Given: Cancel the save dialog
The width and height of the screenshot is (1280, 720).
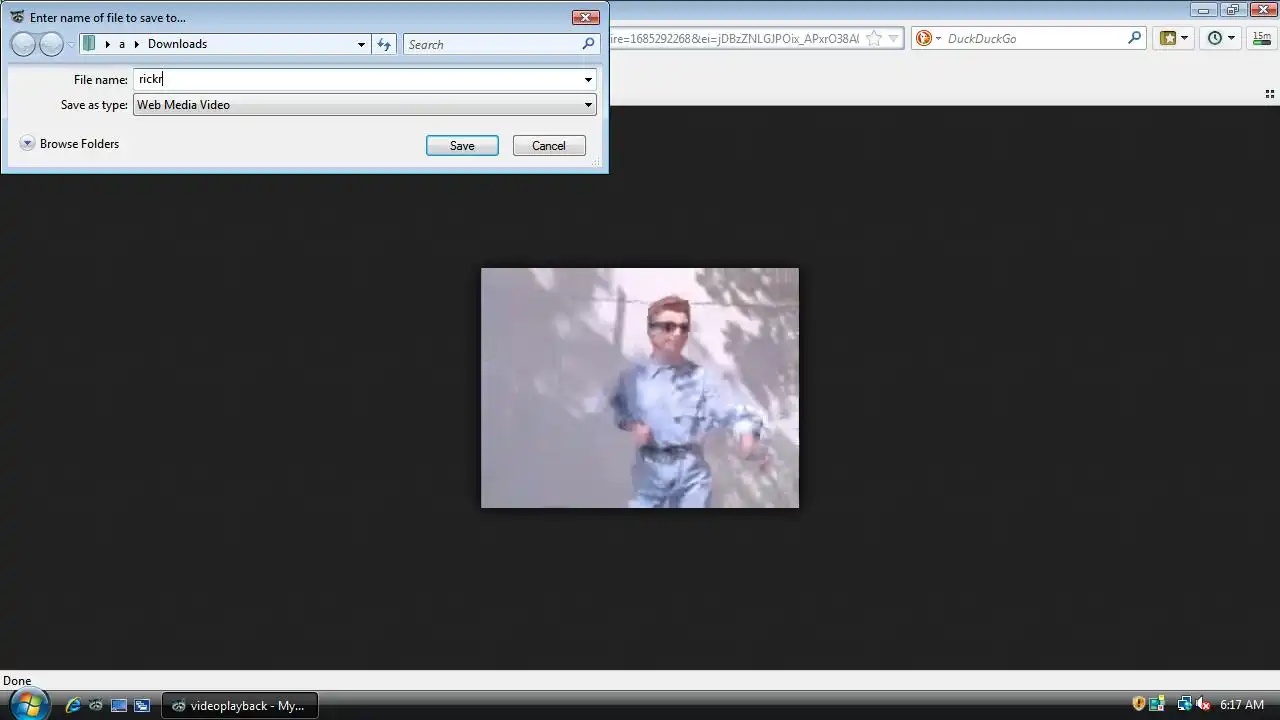Looking at the screenshot, I should tap(549, 146).
